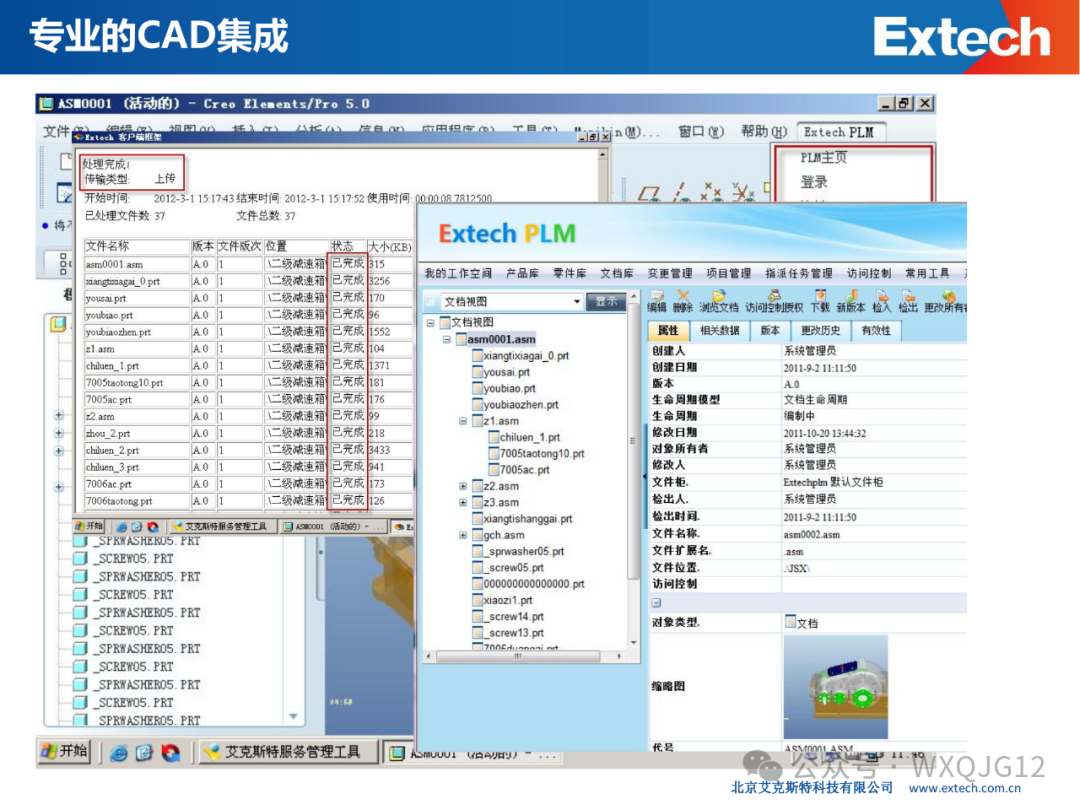Select youbiaozhen.prt in the PLM tree
Image resolution: width=1080 pixels, height=810 pixels.
521,405
